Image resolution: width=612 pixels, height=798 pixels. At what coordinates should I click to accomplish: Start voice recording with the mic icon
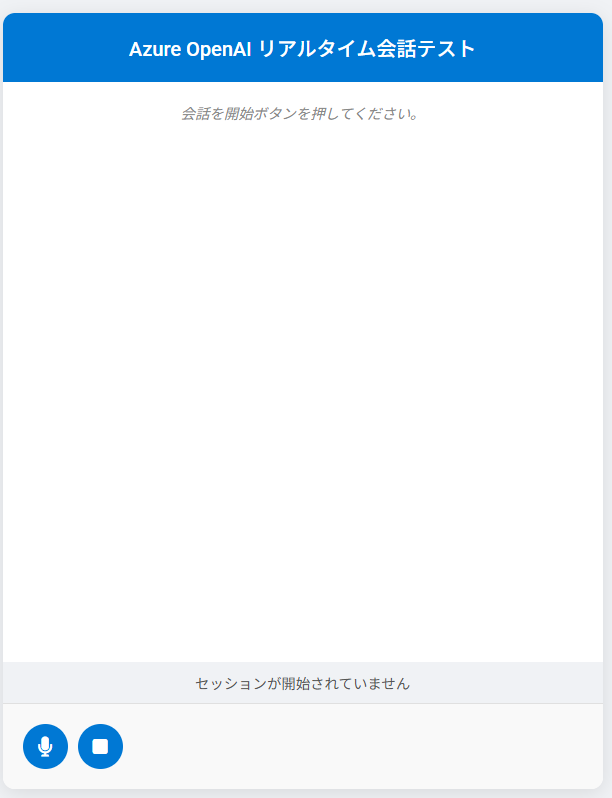pyautogui.click(x=45, y=746)
